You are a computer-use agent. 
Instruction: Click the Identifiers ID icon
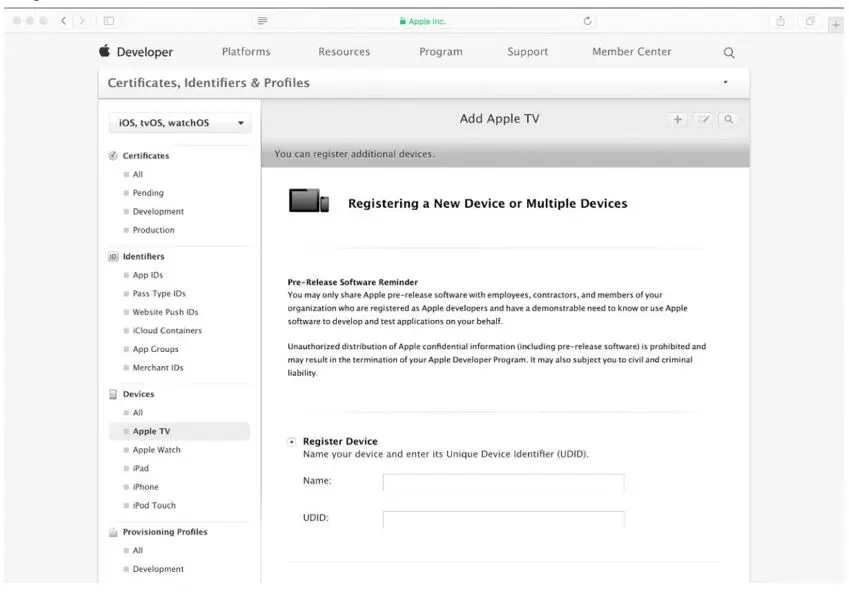[113, 256]
